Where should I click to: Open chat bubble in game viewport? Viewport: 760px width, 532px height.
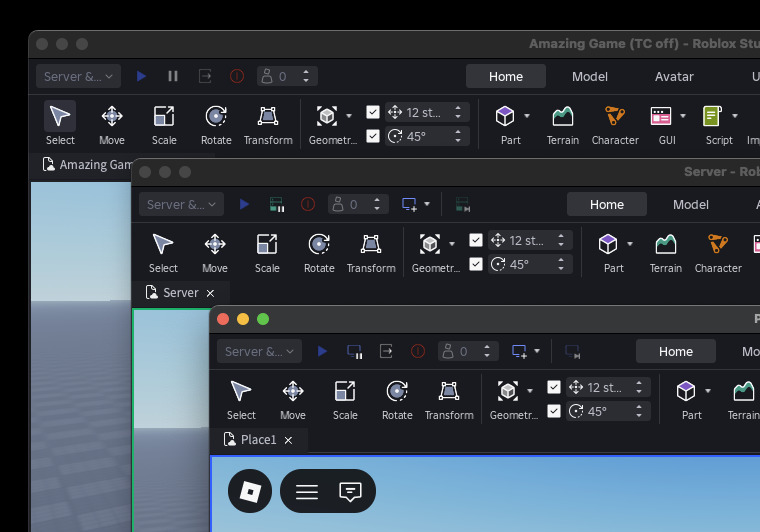[x=350, y=492]
